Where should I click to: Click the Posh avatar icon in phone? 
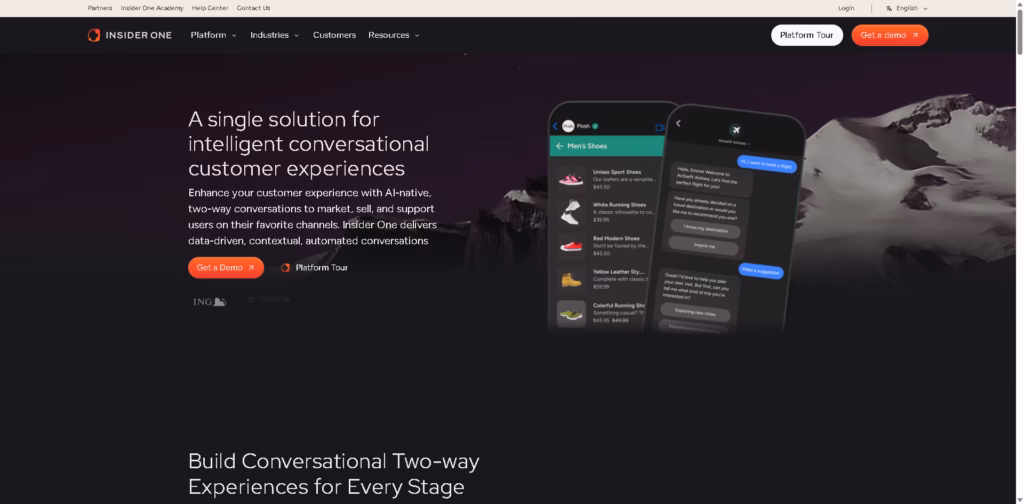568,126
